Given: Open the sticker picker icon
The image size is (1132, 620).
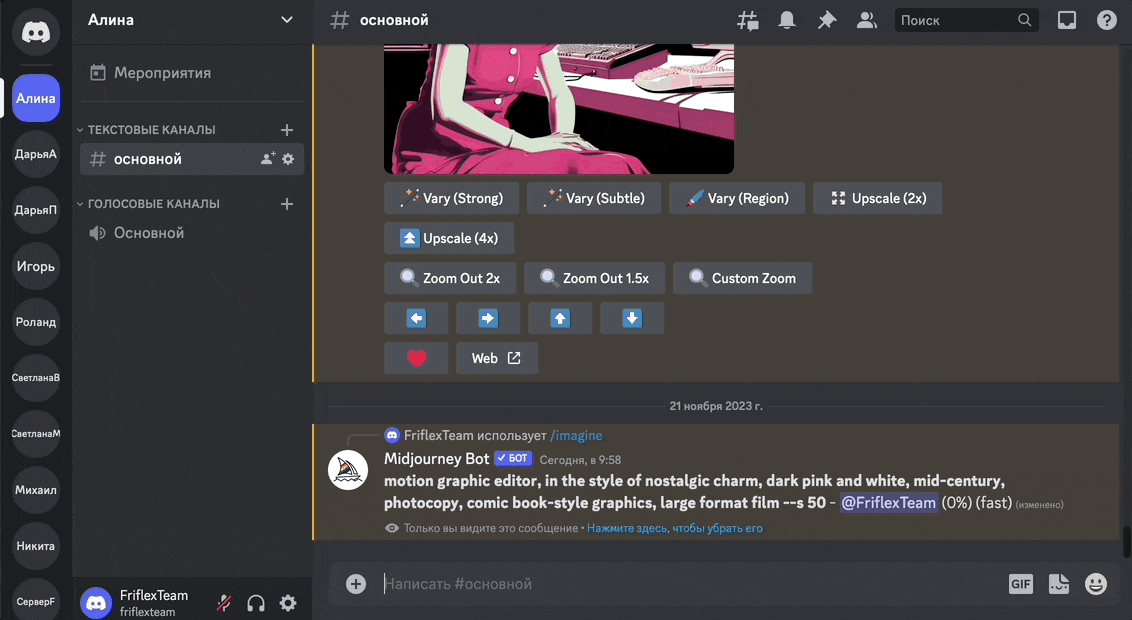Looking at the screenshot, I should [1058, 583].
